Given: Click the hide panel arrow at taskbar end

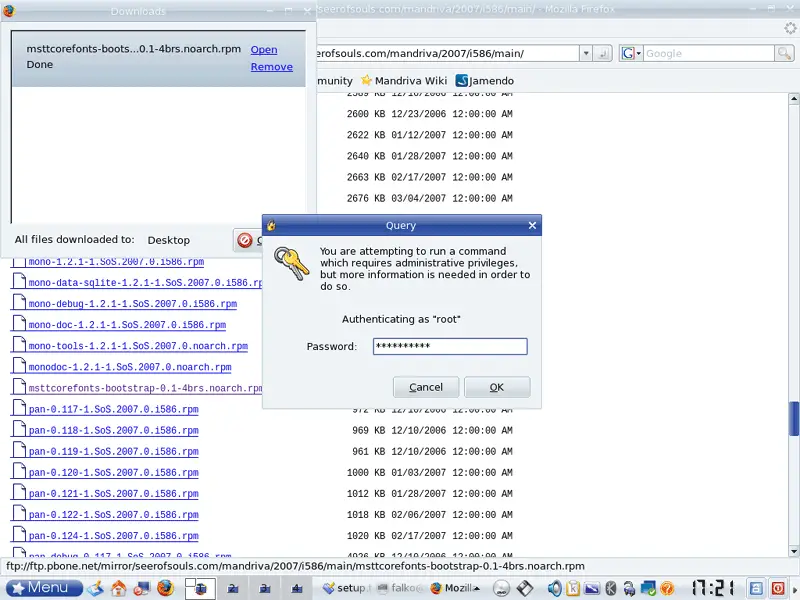Looking at the screenshot, I should pyautogui.click(x=795, y=588).
